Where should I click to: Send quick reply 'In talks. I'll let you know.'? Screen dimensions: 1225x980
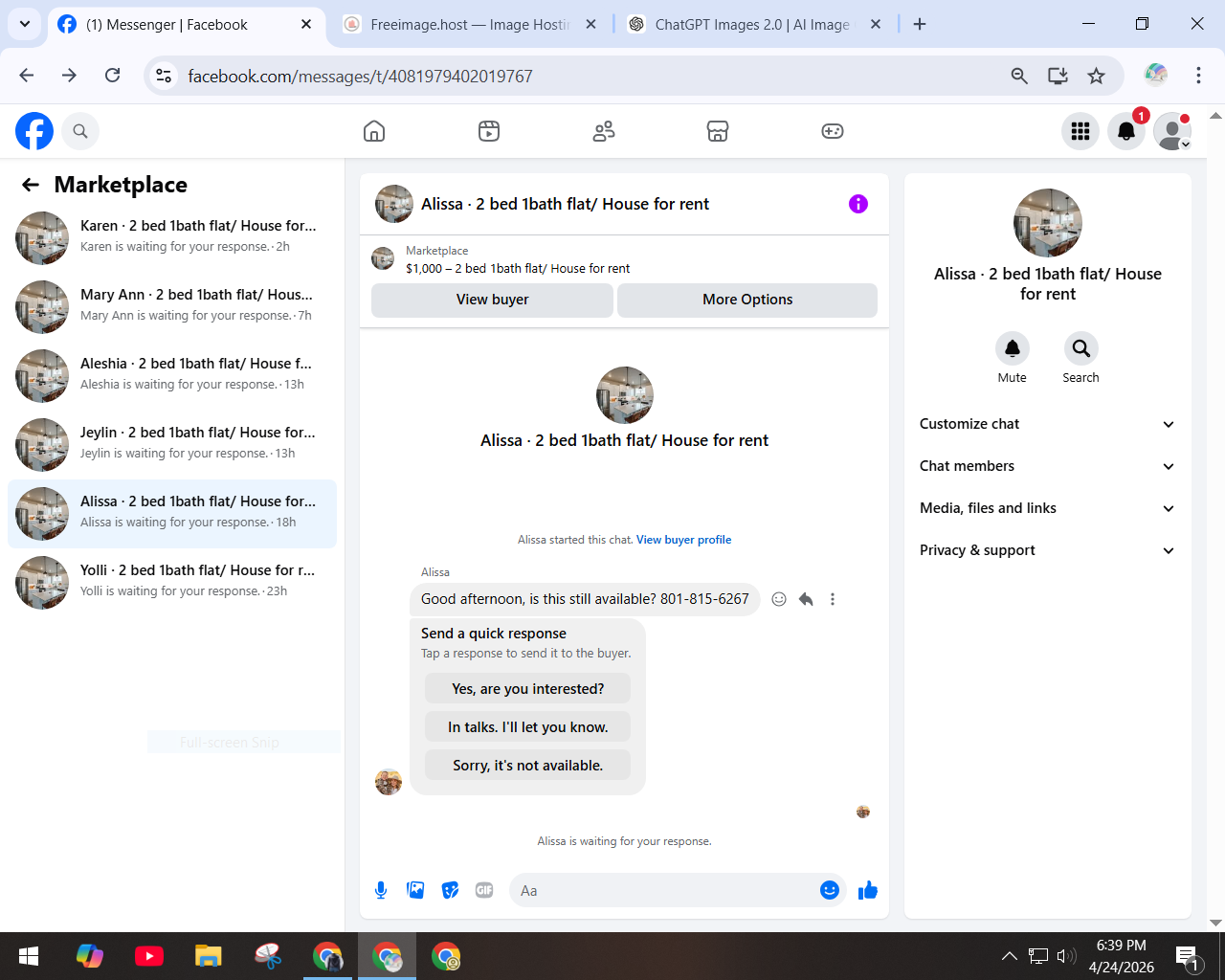pos(528,727)
